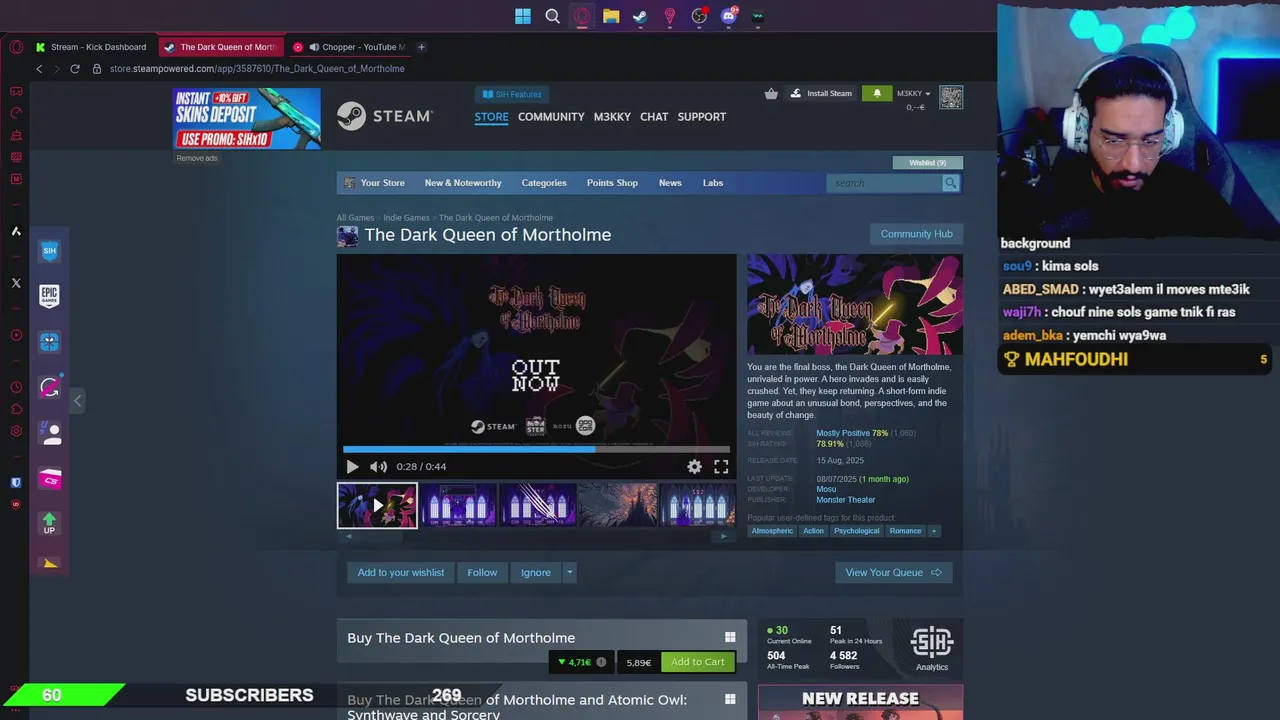Open Windows Start menu

523,16
